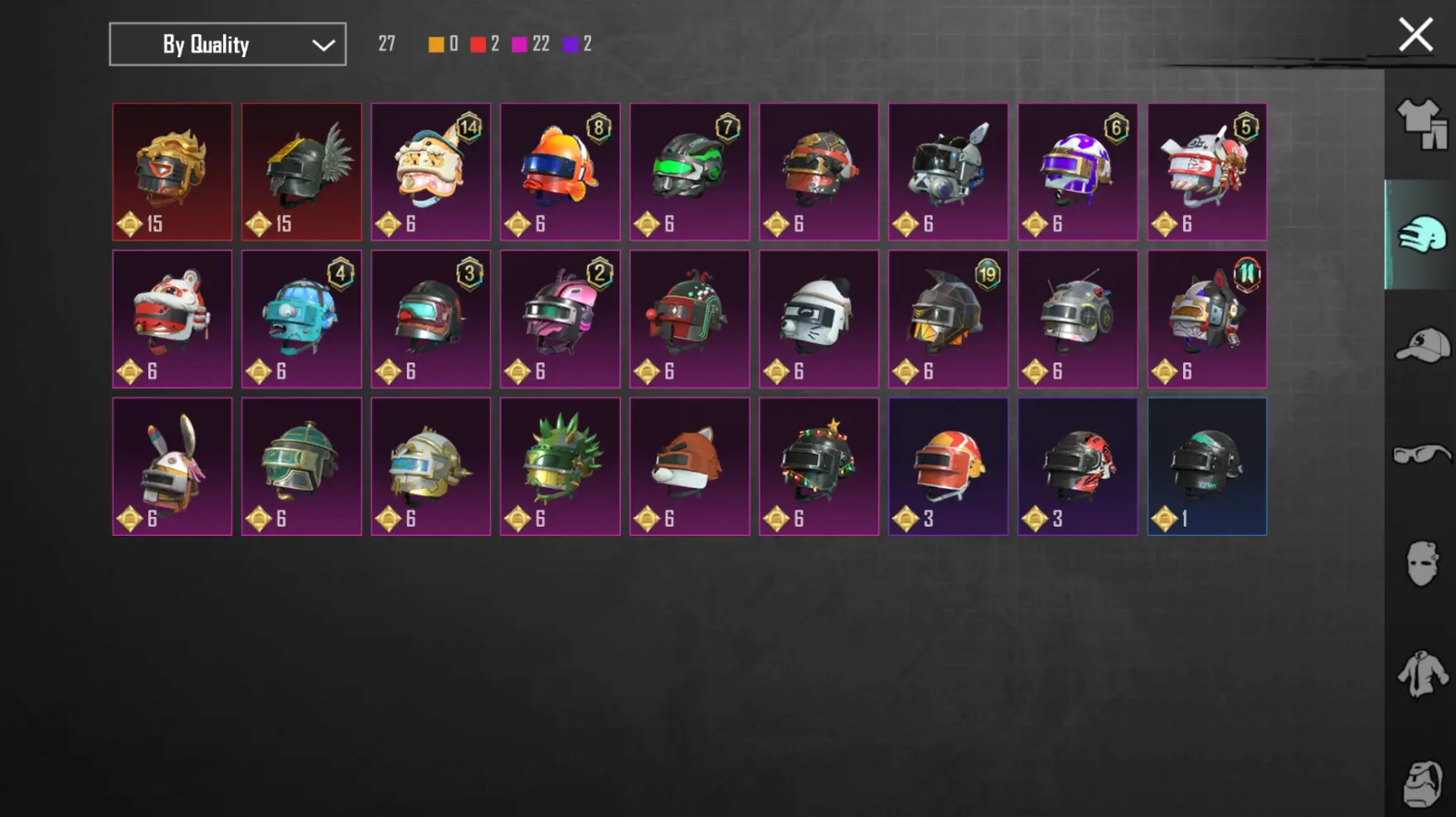Image resolution: width=1456 pixels, height=817 pixels.
Task: Close the inventory screen with X
Action: point(1415,35)
